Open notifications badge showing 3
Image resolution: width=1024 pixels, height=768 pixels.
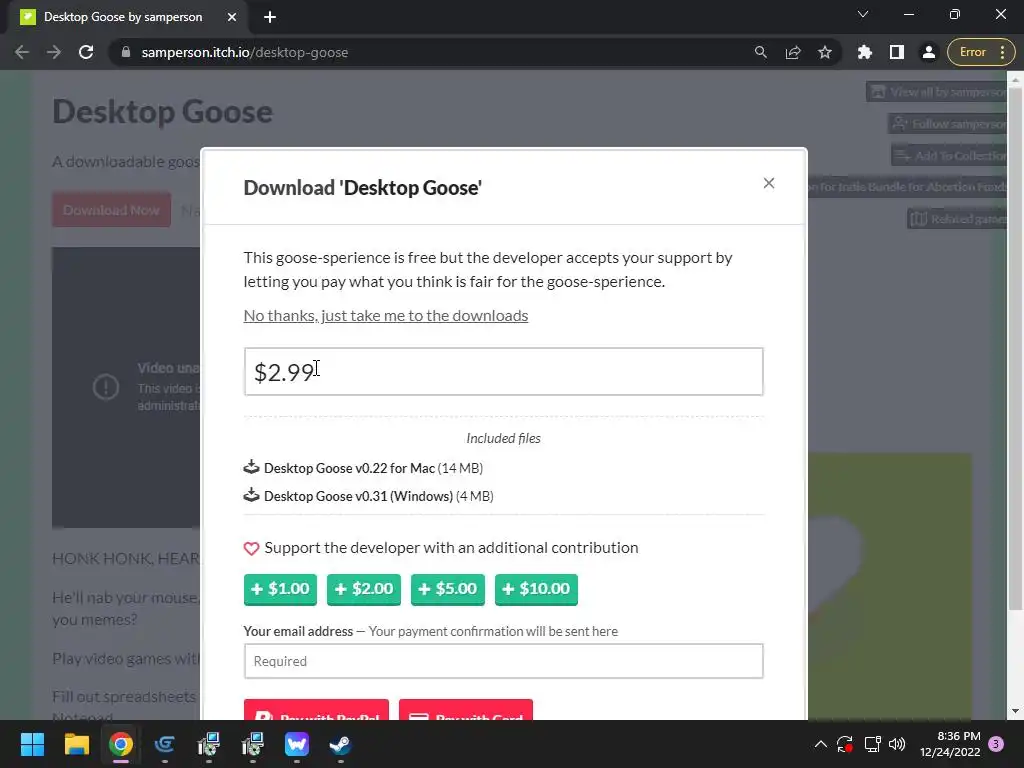tap(996, 744)
